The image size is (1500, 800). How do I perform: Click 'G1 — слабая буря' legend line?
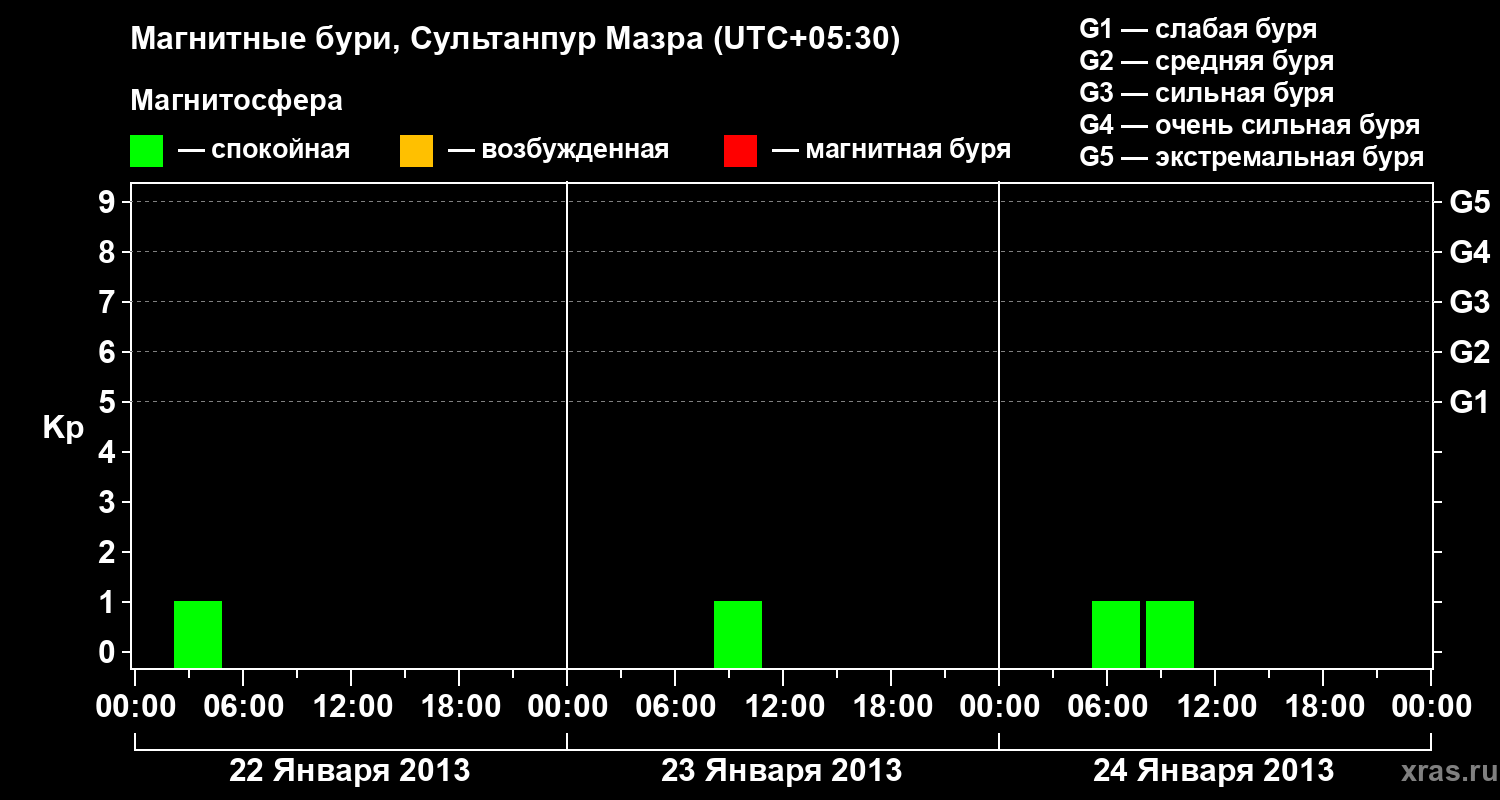click(x=1198, y=29)
